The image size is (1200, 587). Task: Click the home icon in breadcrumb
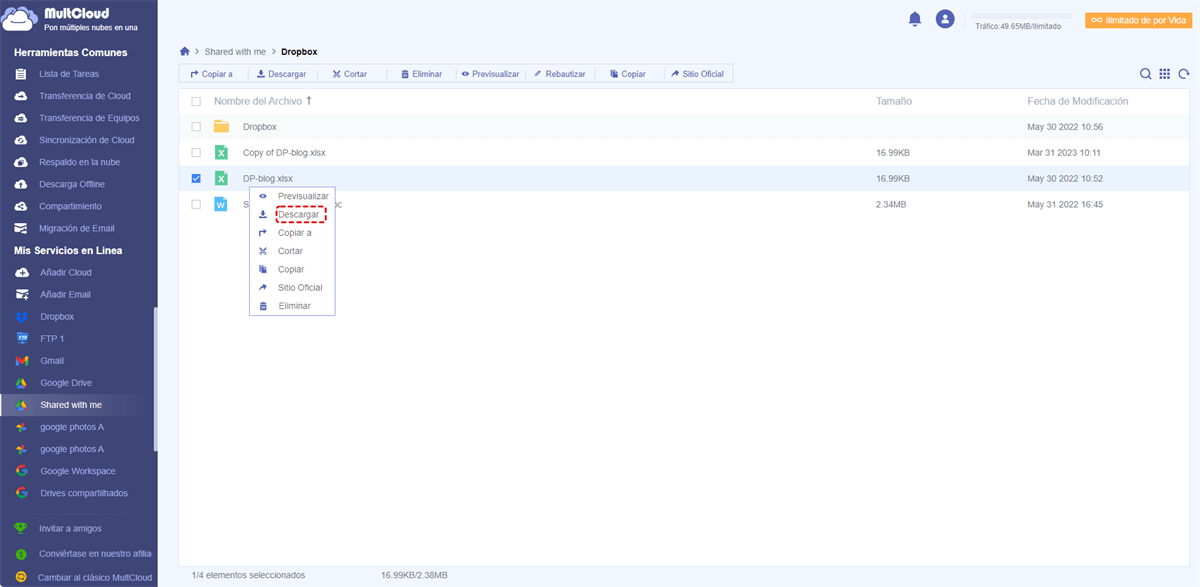click(185, 51)
